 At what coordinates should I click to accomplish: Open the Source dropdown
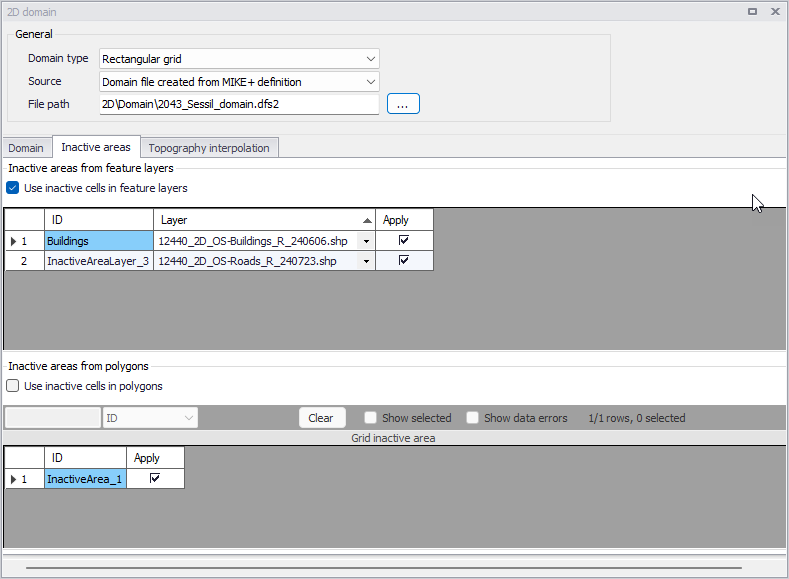239,82
